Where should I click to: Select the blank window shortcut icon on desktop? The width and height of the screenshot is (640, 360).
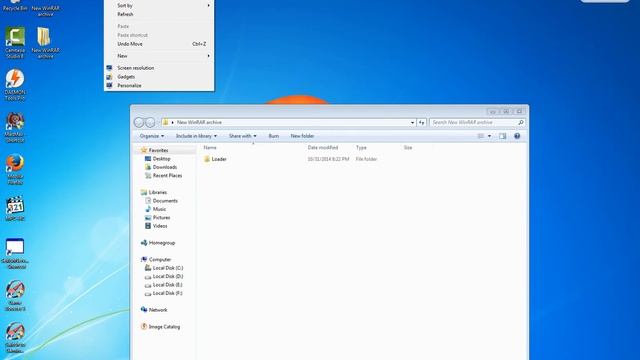tap(15, 253)
